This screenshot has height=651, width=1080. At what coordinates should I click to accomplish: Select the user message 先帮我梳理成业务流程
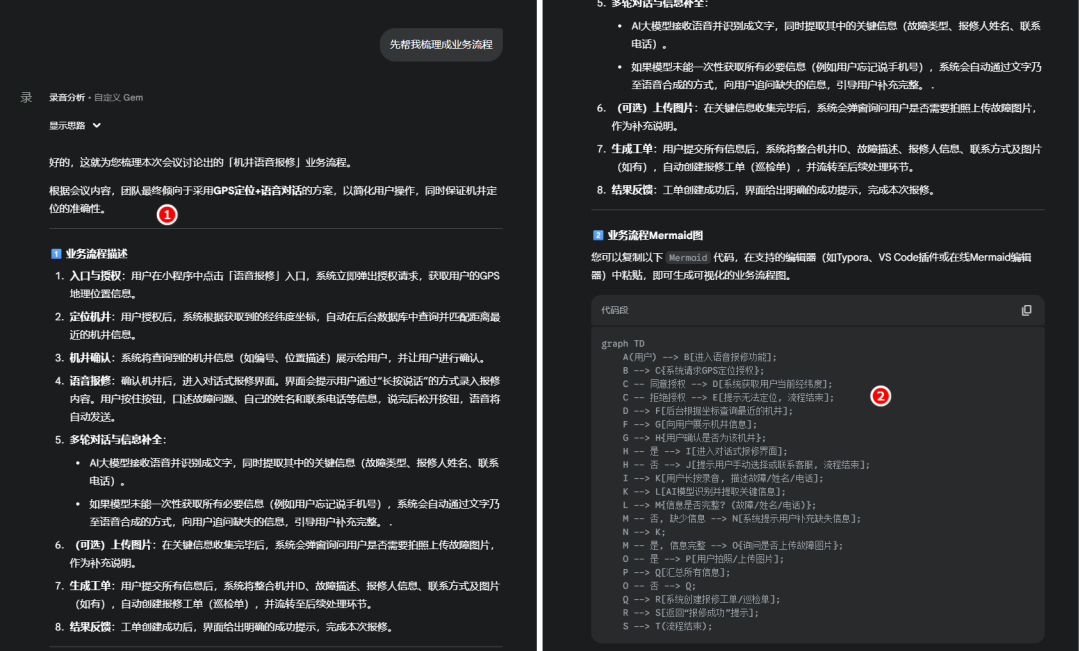coord(442,45)
